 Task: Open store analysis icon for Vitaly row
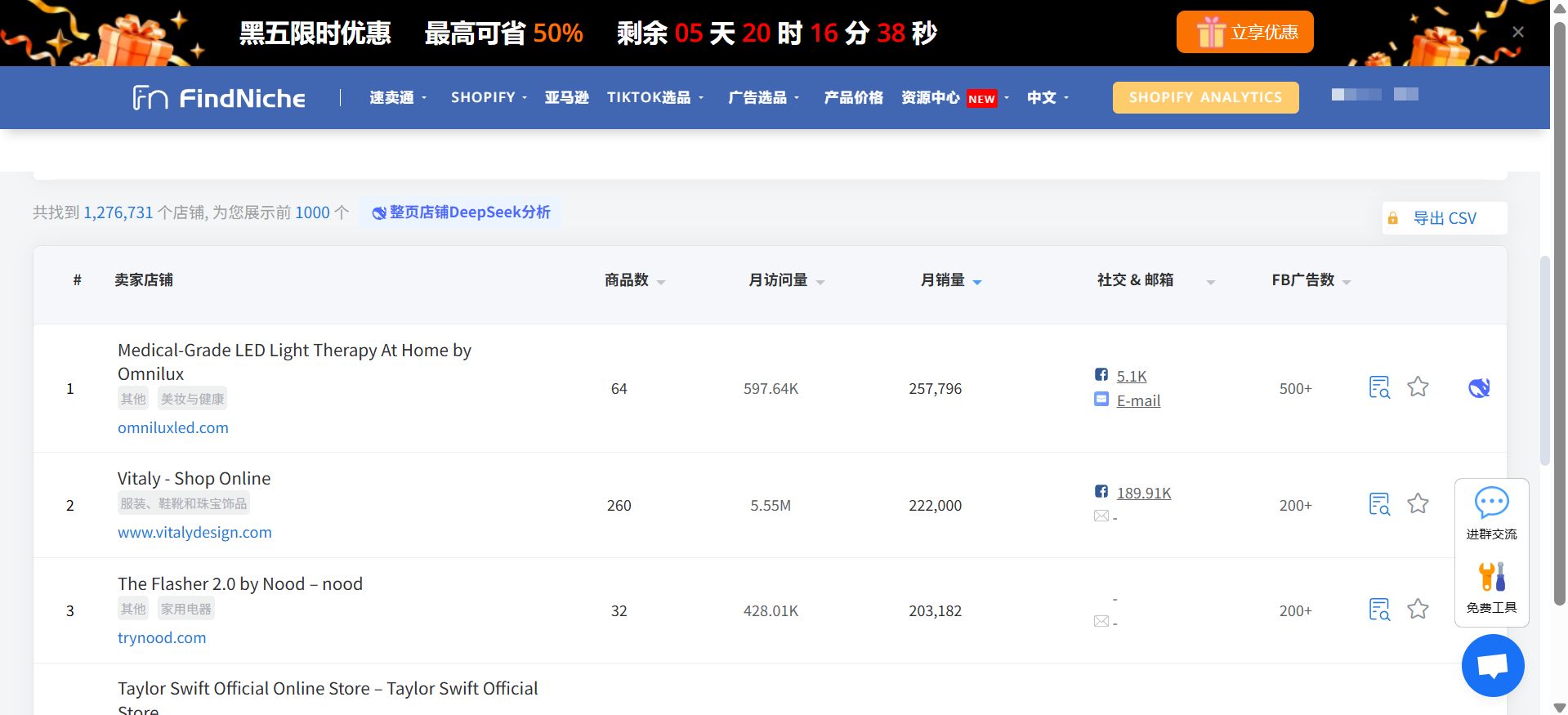1379,504
